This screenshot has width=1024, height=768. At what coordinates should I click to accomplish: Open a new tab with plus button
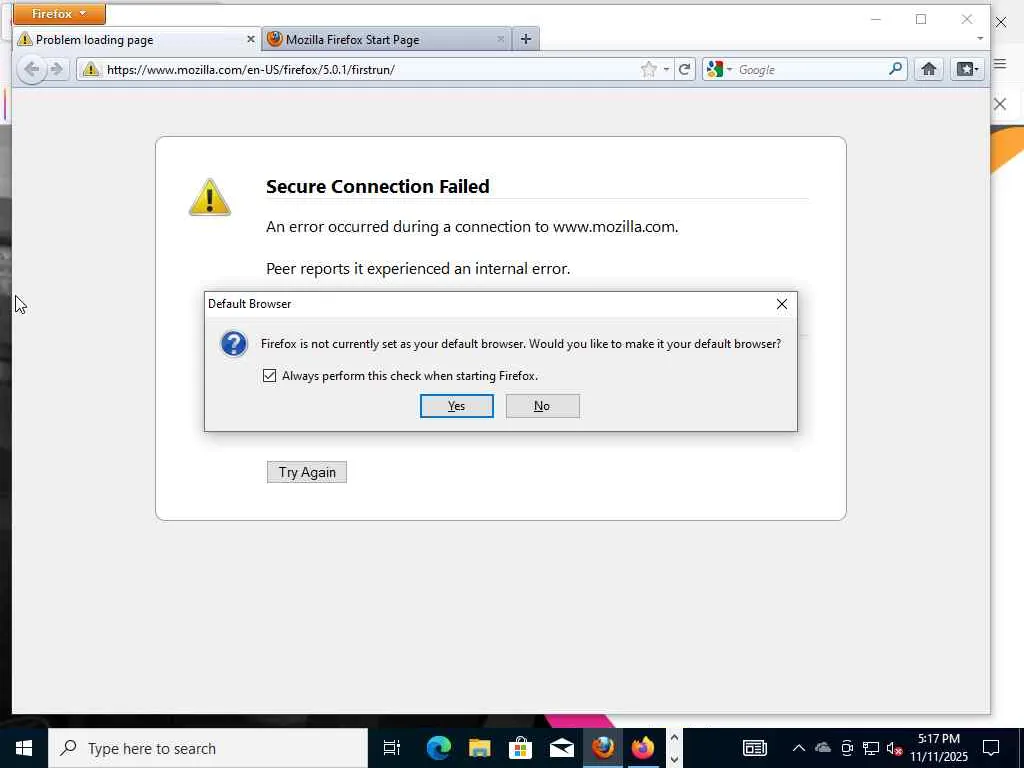click(x=526, y=39)
